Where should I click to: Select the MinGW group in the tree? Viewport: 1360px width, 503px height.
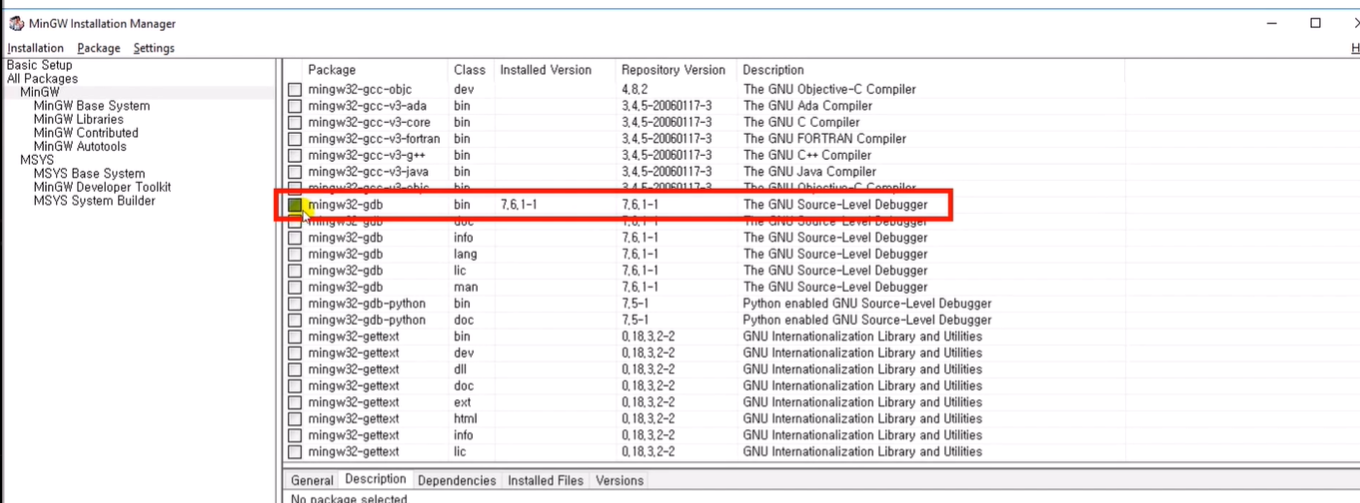pos(40,92)
